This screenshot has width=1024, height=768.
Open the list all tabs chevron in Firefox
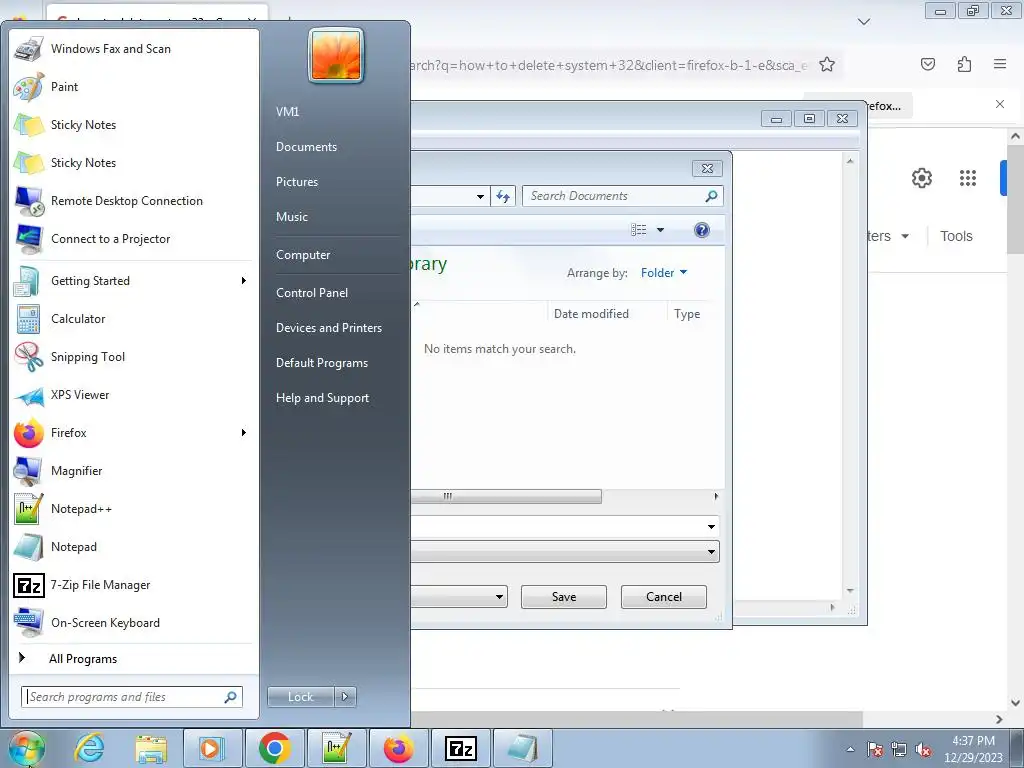point(864,22)
